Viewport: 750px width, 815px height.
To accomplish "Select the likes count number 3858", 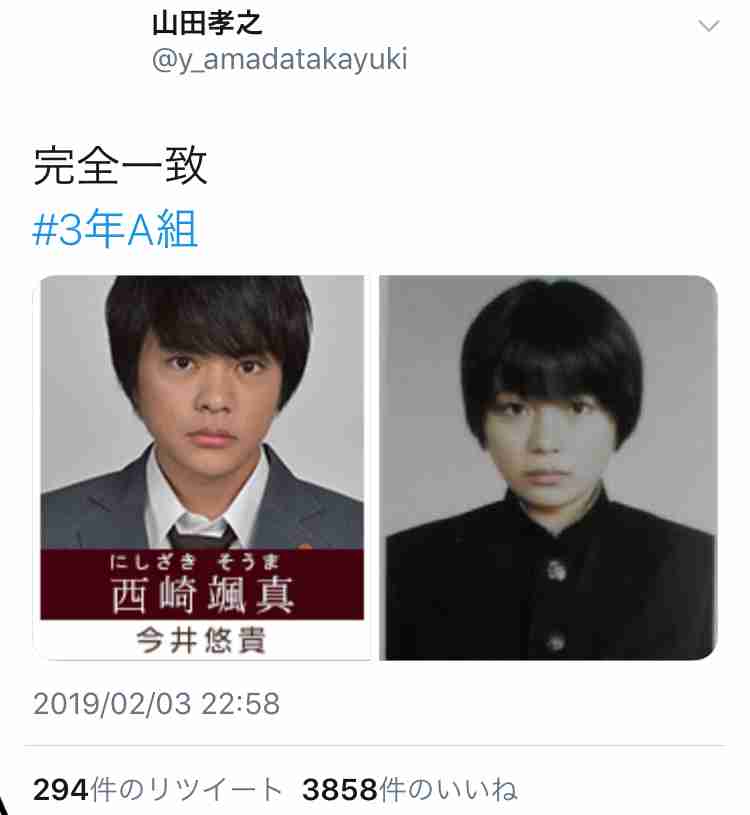I will pos(340,790).
